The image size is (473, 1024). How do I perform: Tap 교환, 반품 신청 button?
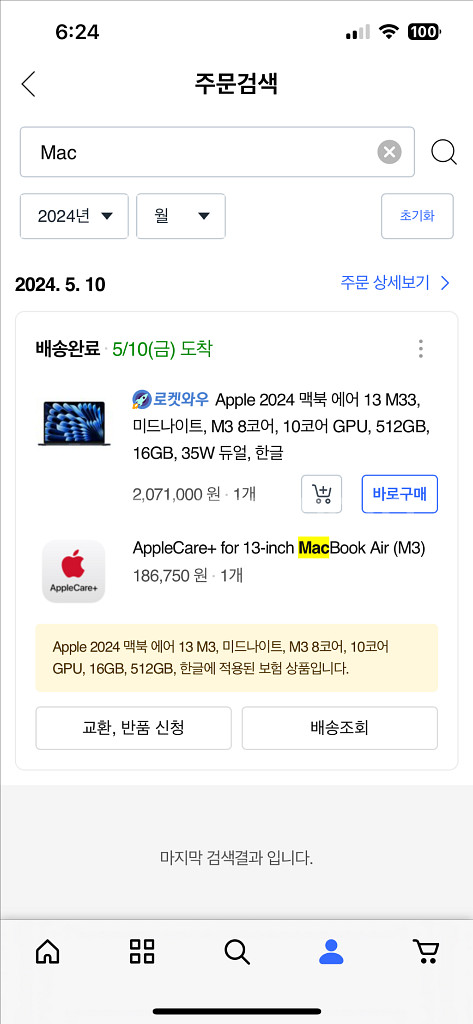[133, 728]
